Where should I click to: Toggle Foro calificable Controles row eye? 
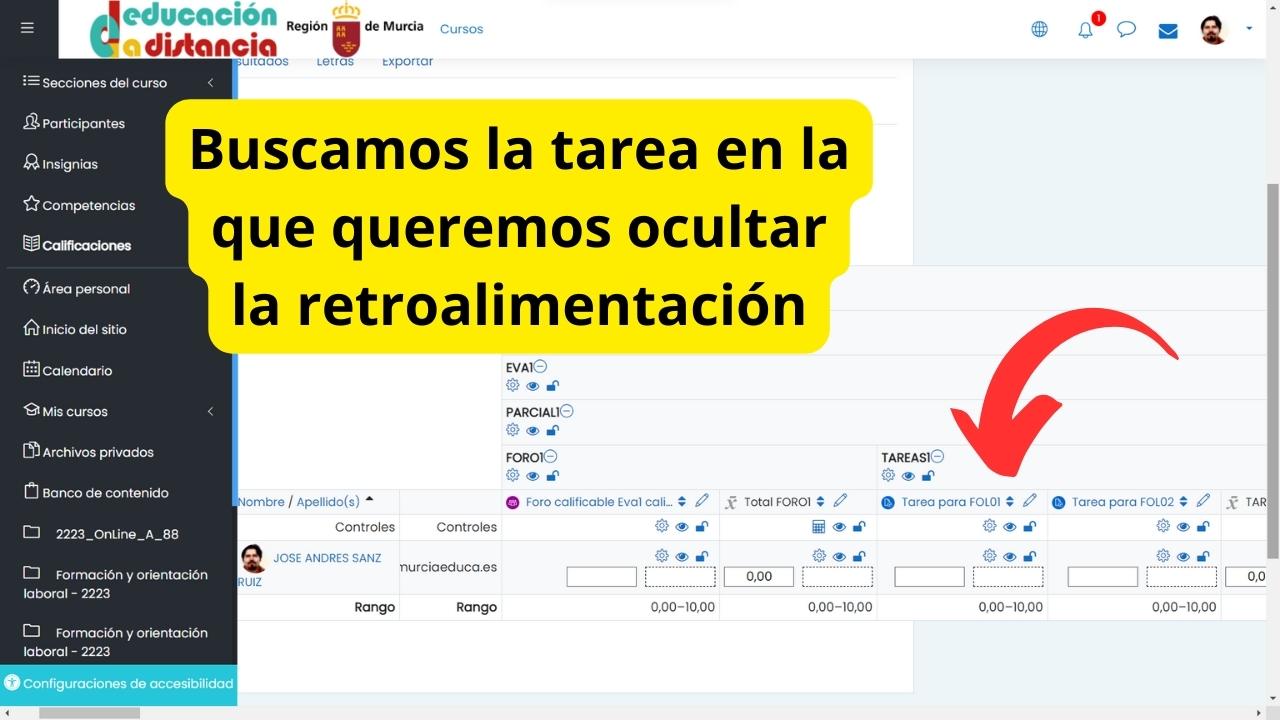coord(682,527)
